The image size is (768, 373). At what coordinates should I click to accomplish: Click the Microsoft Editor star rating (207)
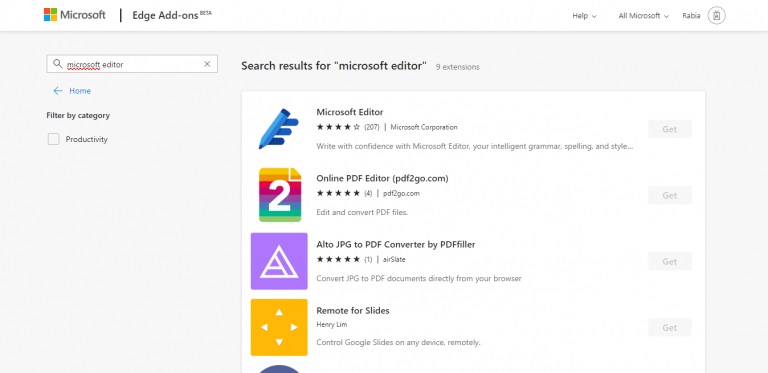pyautogui.click(x=348, y=127)
